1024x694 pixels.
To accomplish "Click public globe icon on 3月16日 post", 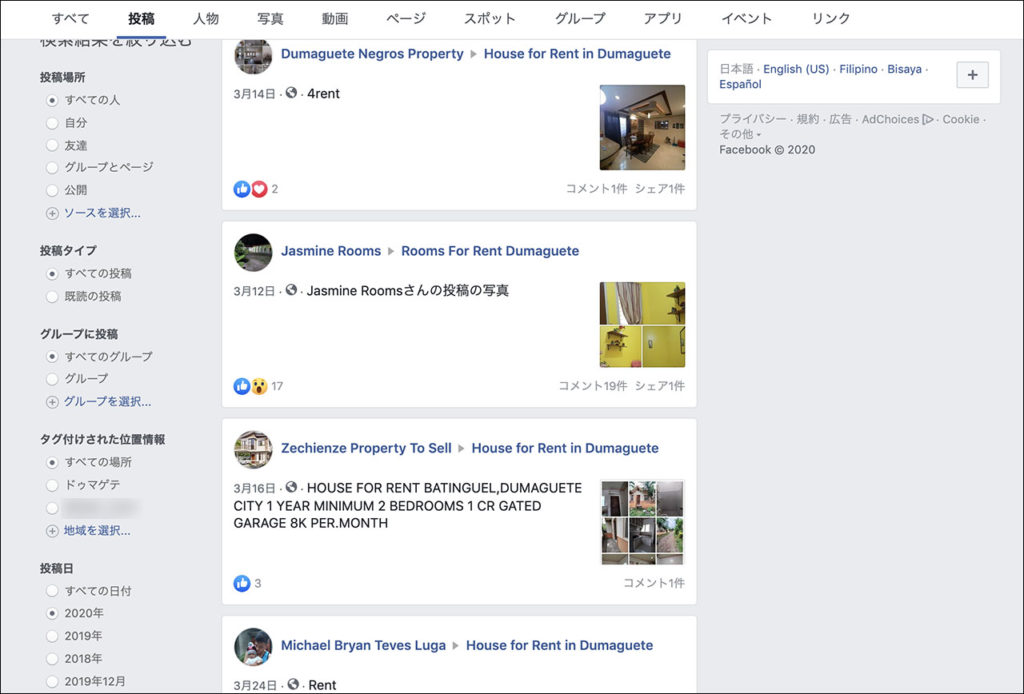I will (291, 487).
